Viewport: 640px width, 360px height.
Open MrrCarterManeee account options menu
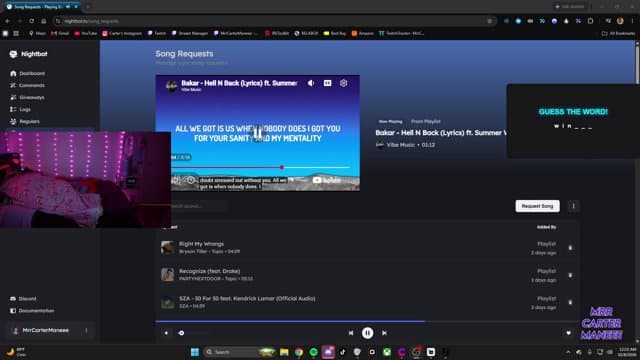pyautogui.click(x=86, y=330)
